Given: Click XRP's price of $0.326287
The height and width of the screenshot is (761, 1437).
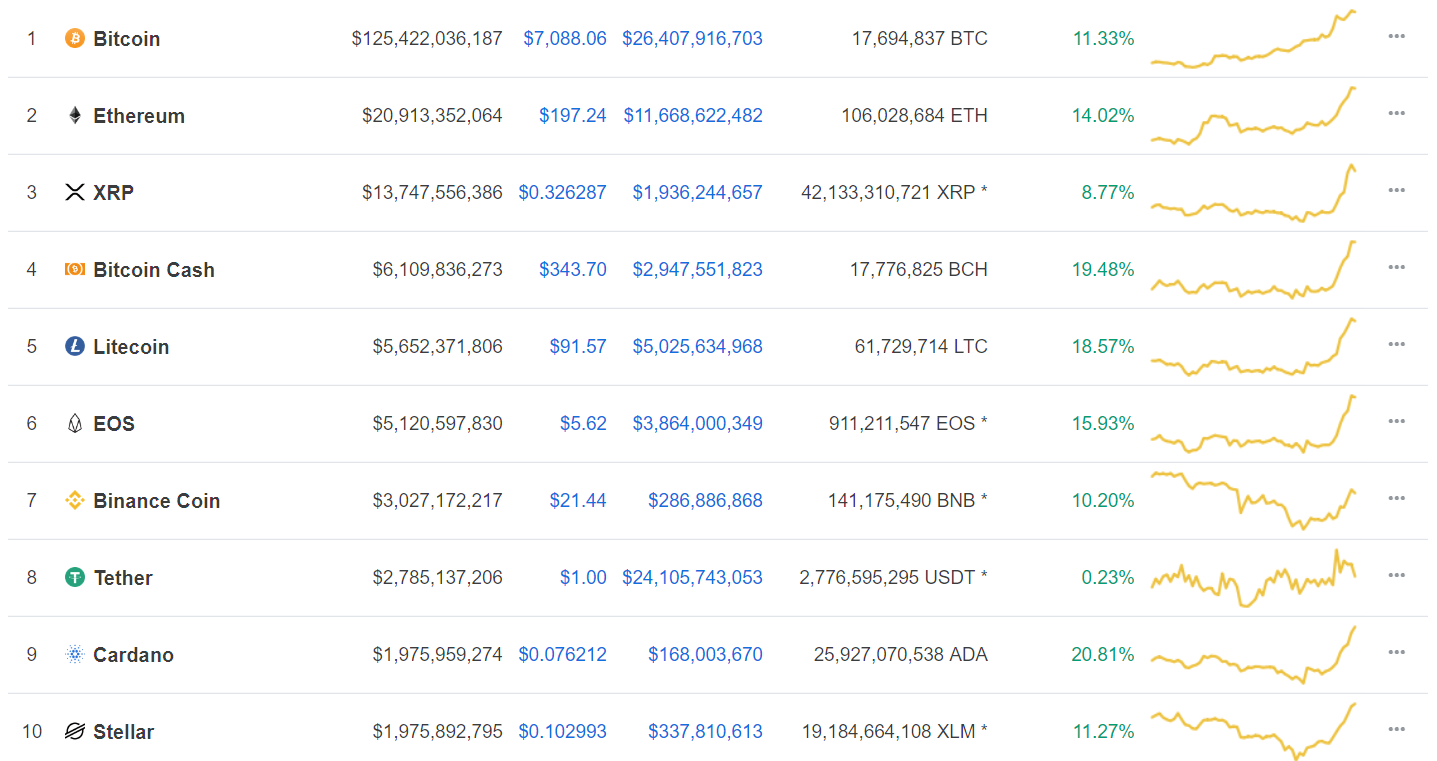Looking at the screenshot, I should [x=562, y=192].
